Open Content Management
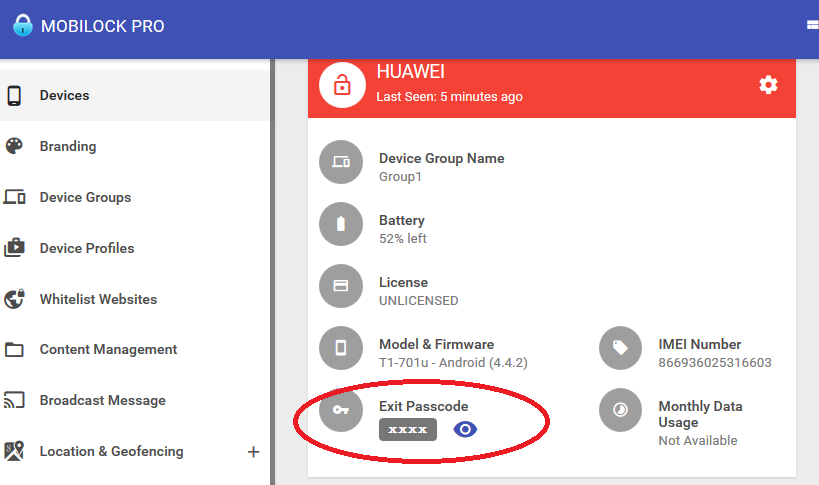 click(135, 349)
